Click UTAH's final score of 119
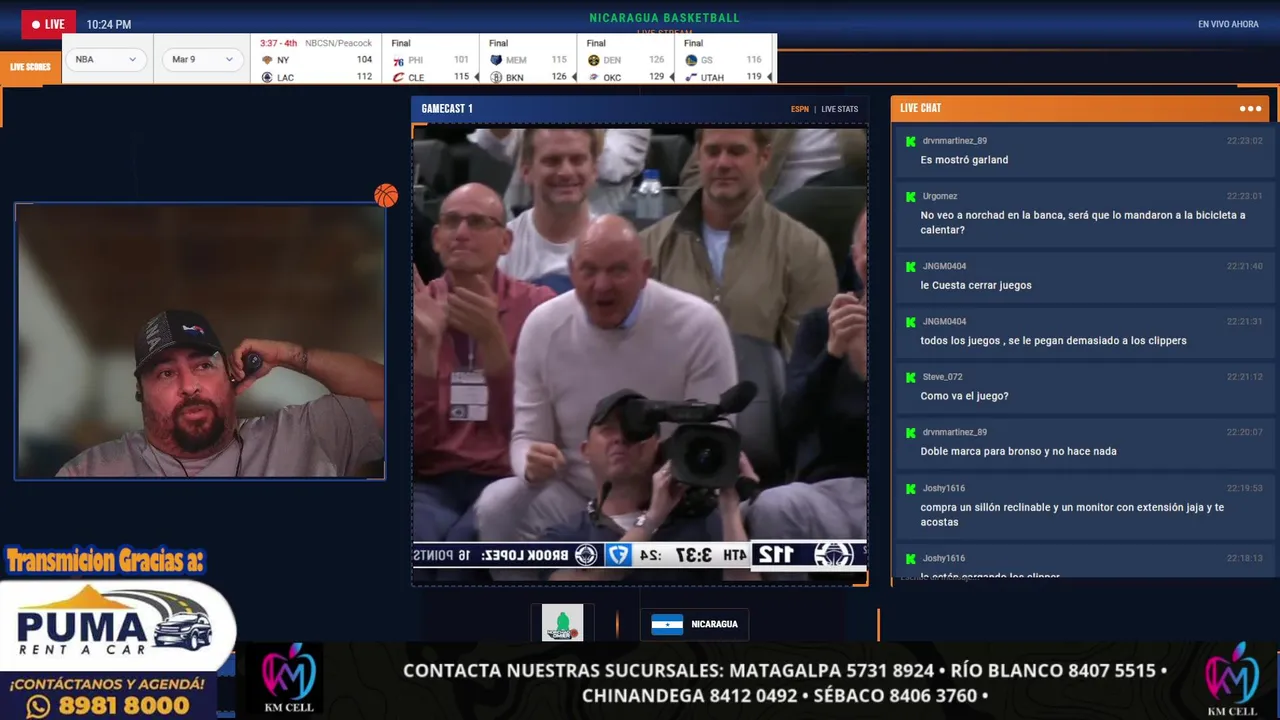1280x720 pixels. [x=753, y=77]
